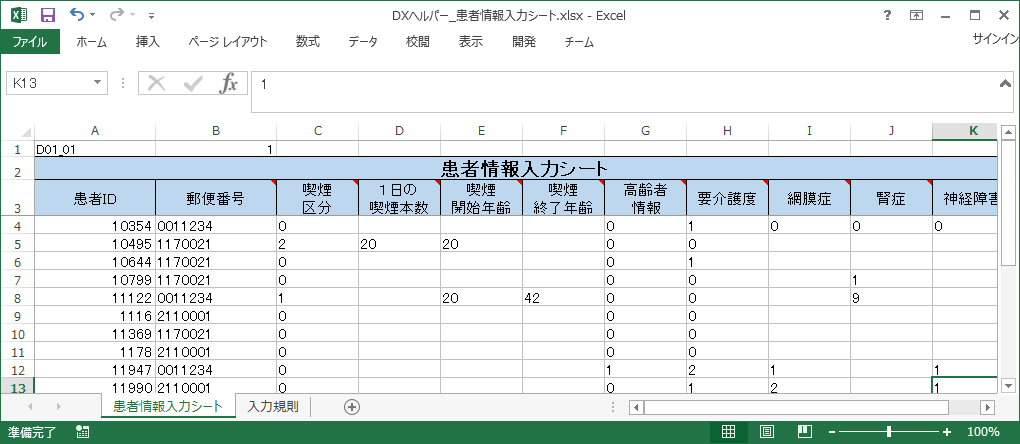Click the macro recording icon in status bar
1020x444 pixels.
click(83, 432)
